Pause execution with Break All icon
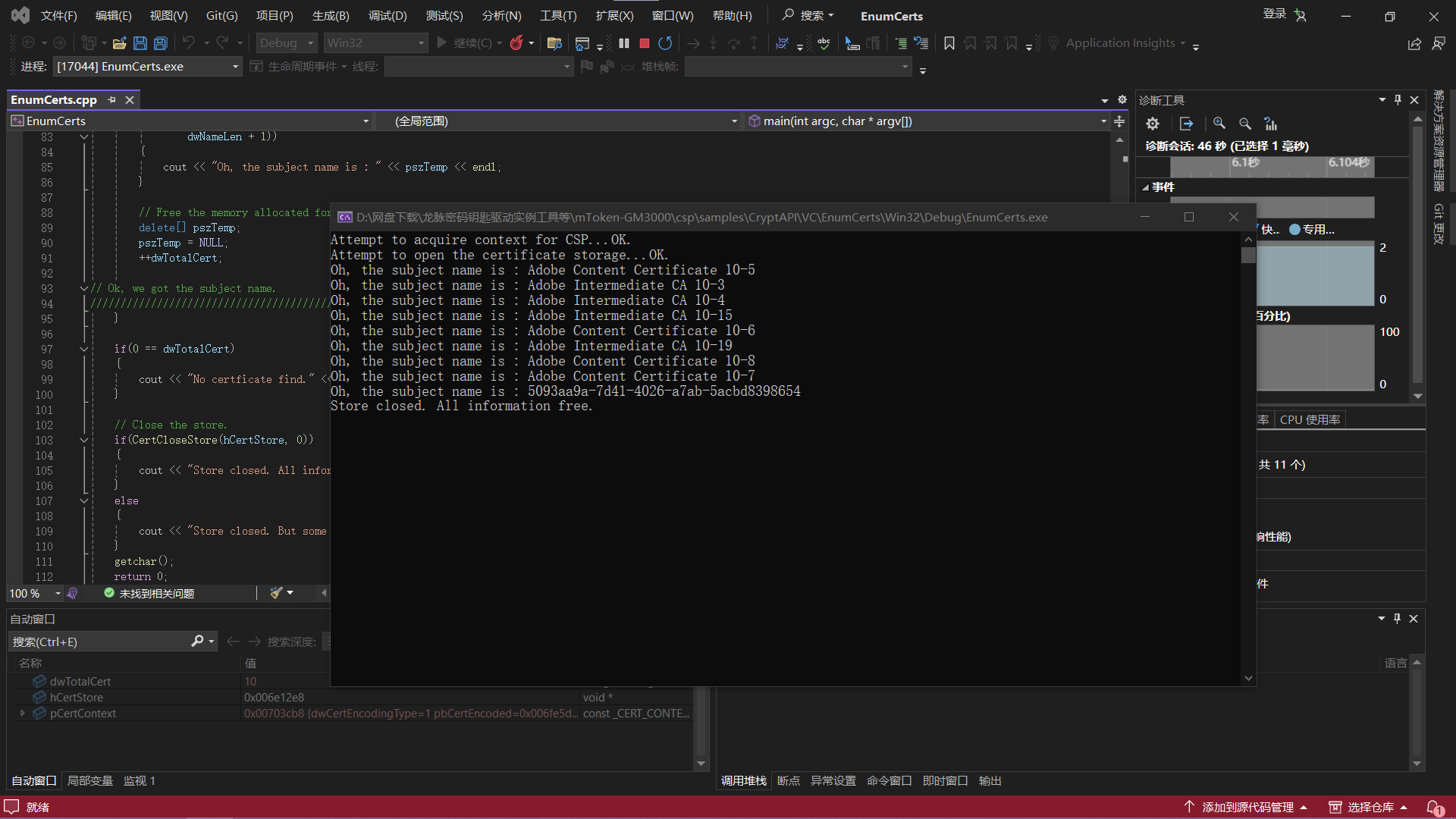 pos(623,43)
